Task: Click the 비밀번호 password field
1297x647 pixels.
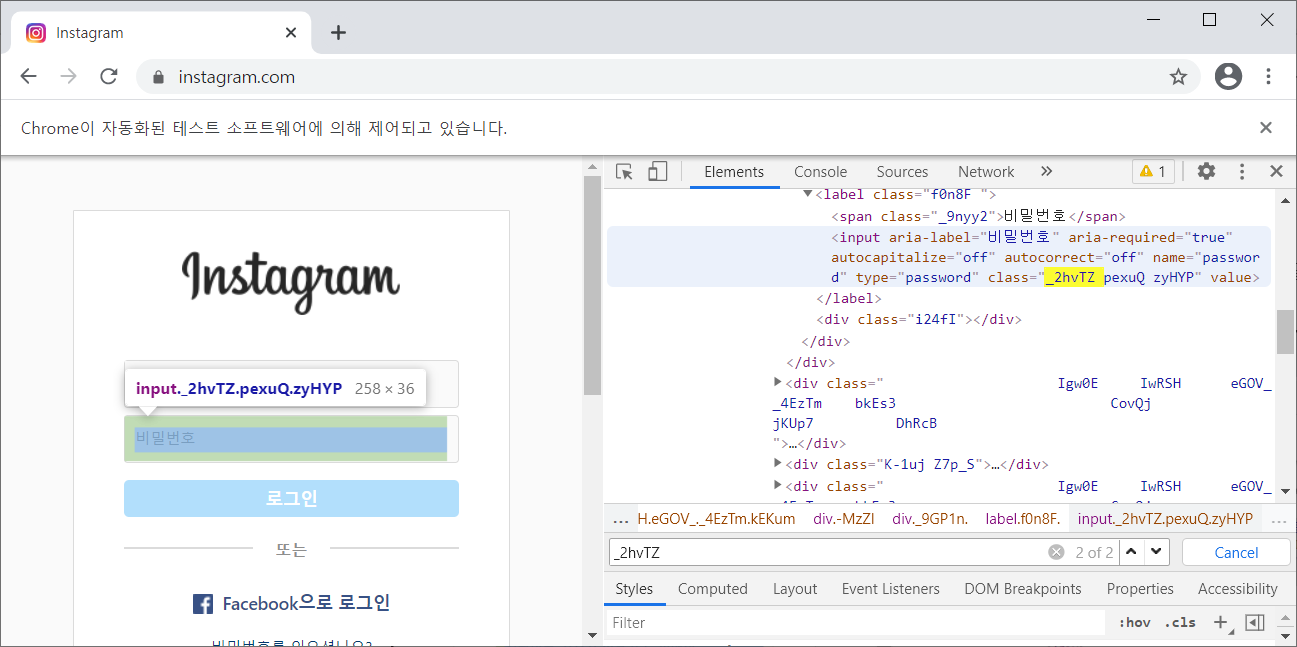Action: point(291,439)
